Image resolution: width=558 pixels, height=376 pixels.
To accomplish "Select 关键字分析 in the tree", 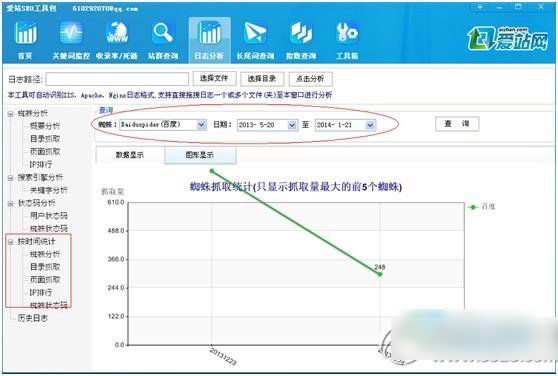I will tap(49, 190).
